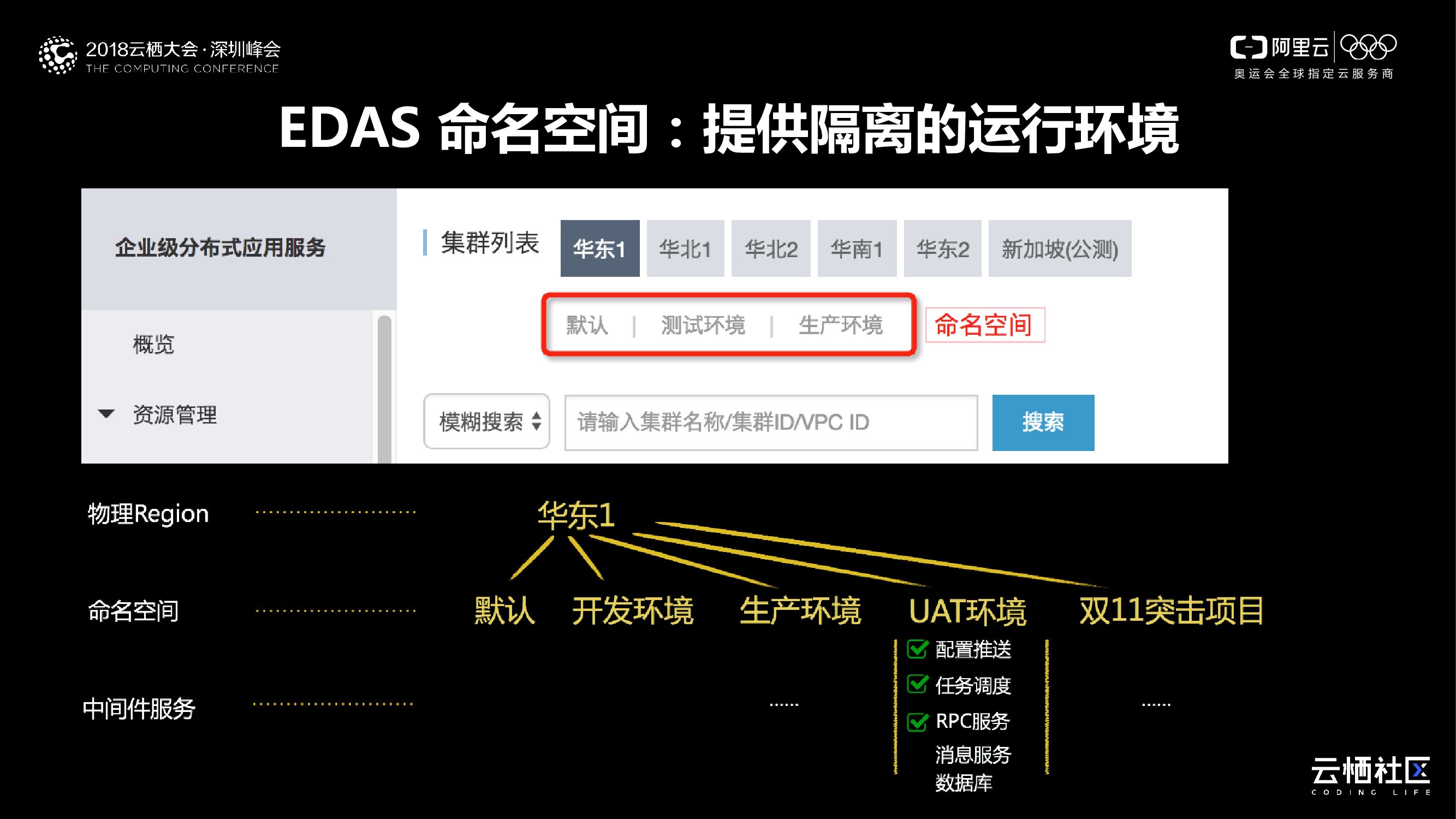Click the cluster name search input field

[x=770, y=422]
